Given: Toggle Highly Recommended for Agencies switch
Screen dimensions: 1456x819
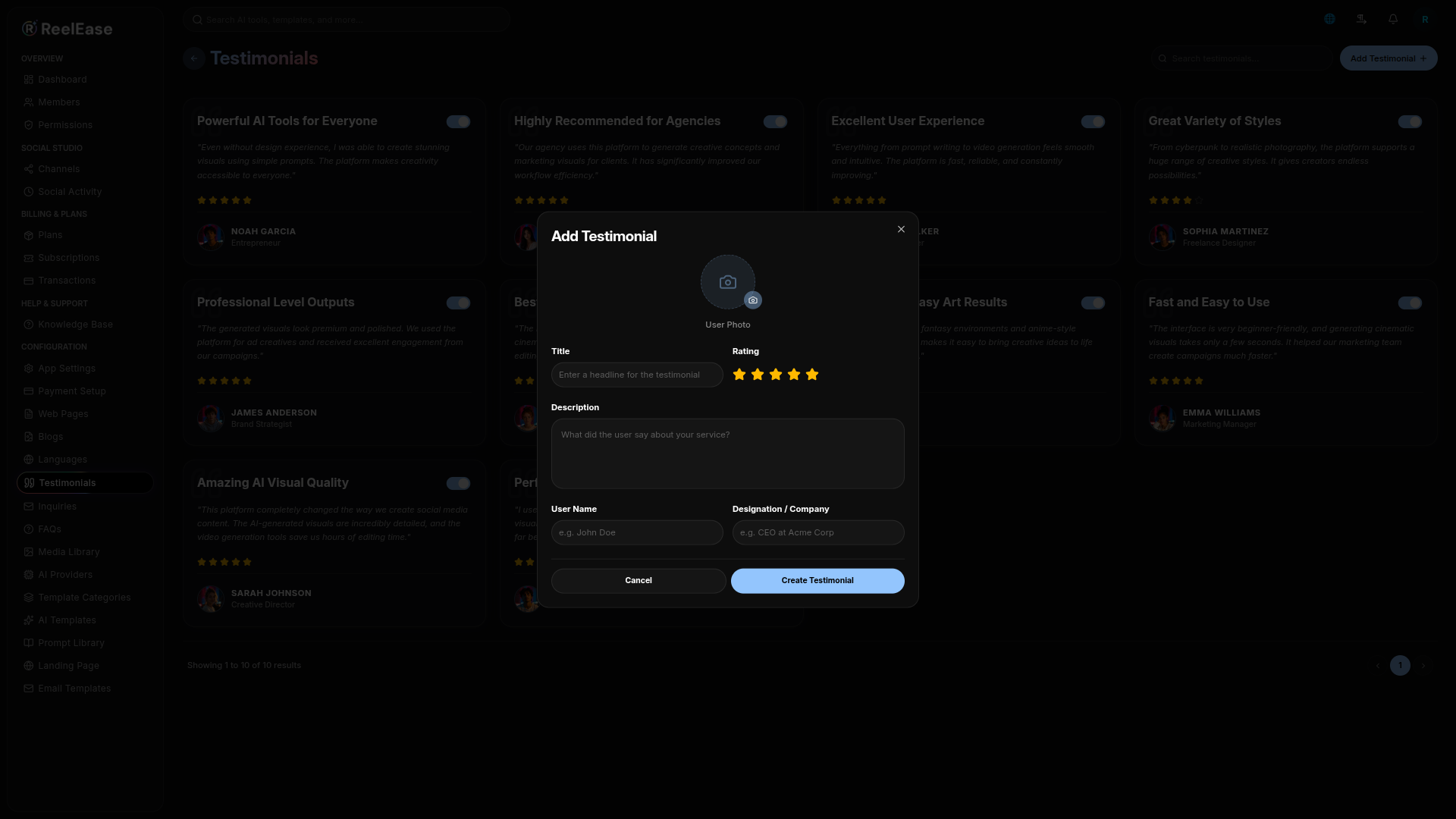Looking at the screenshot, I should [x=775, y=121].
